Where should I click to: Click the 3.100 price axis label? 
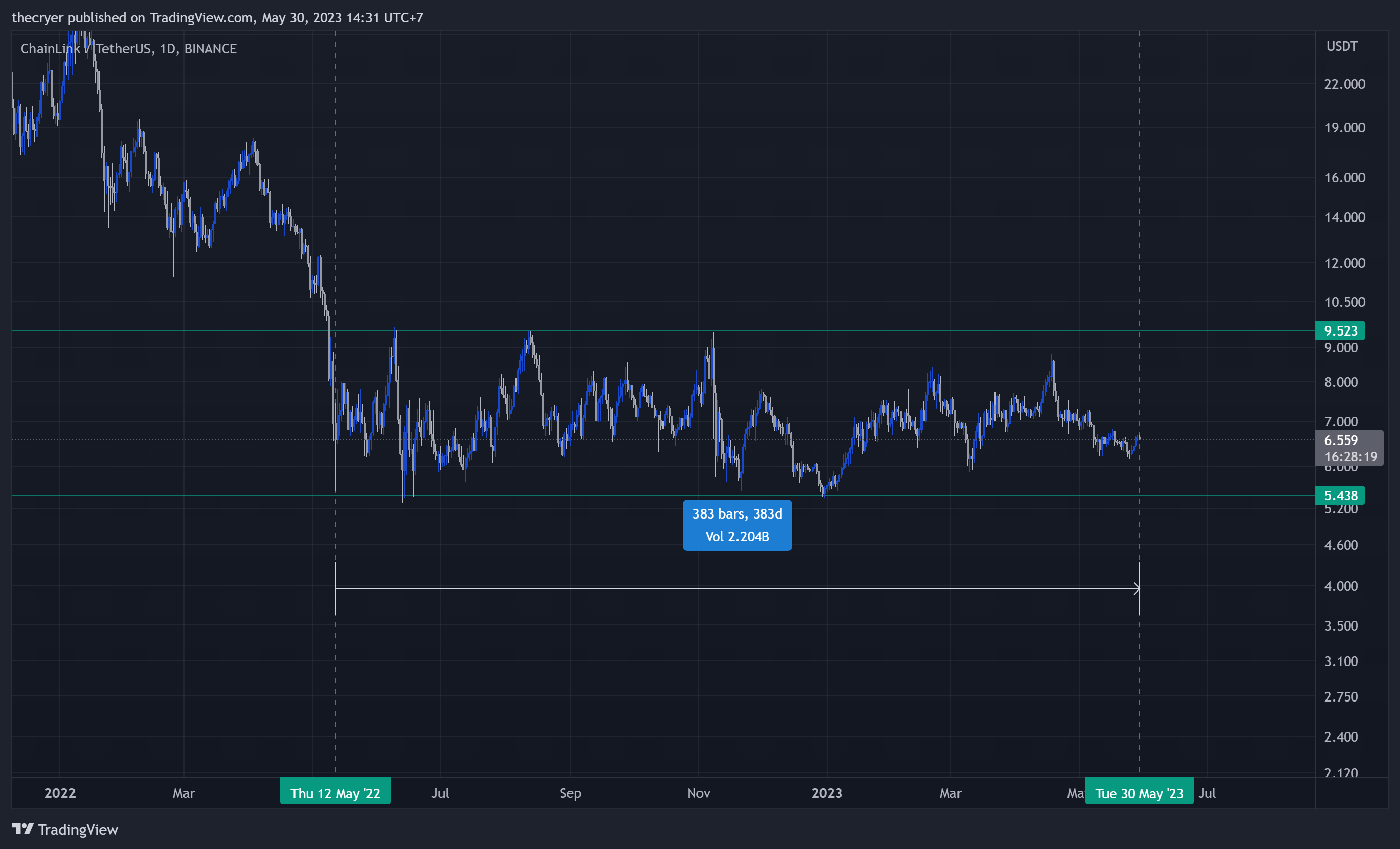tap(1341, 661)
